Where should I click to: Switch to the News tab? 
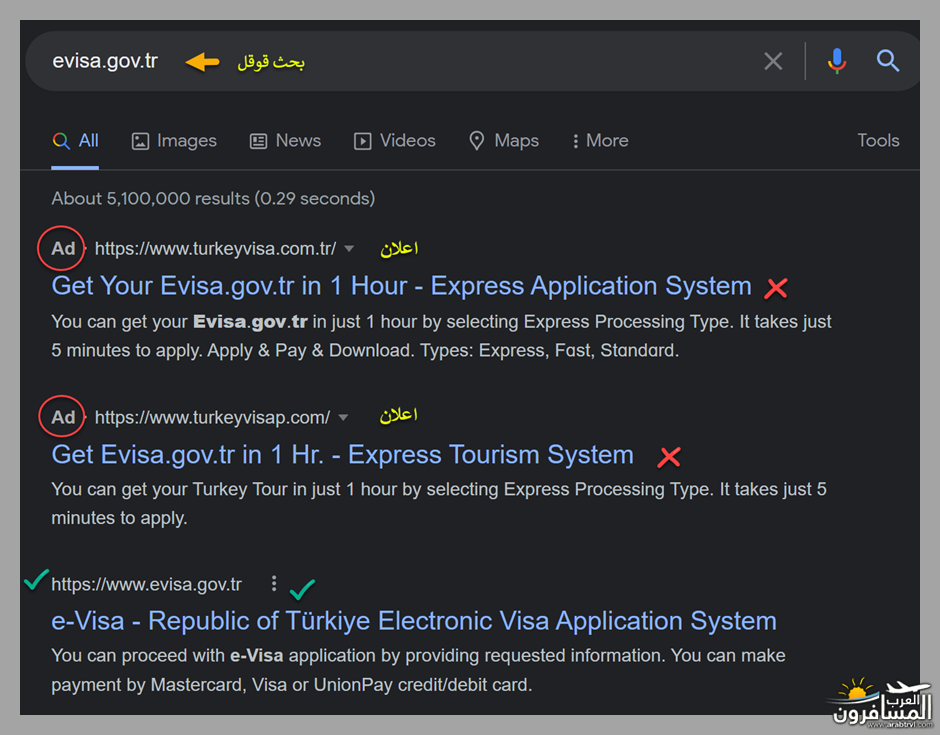pos(285,141)
